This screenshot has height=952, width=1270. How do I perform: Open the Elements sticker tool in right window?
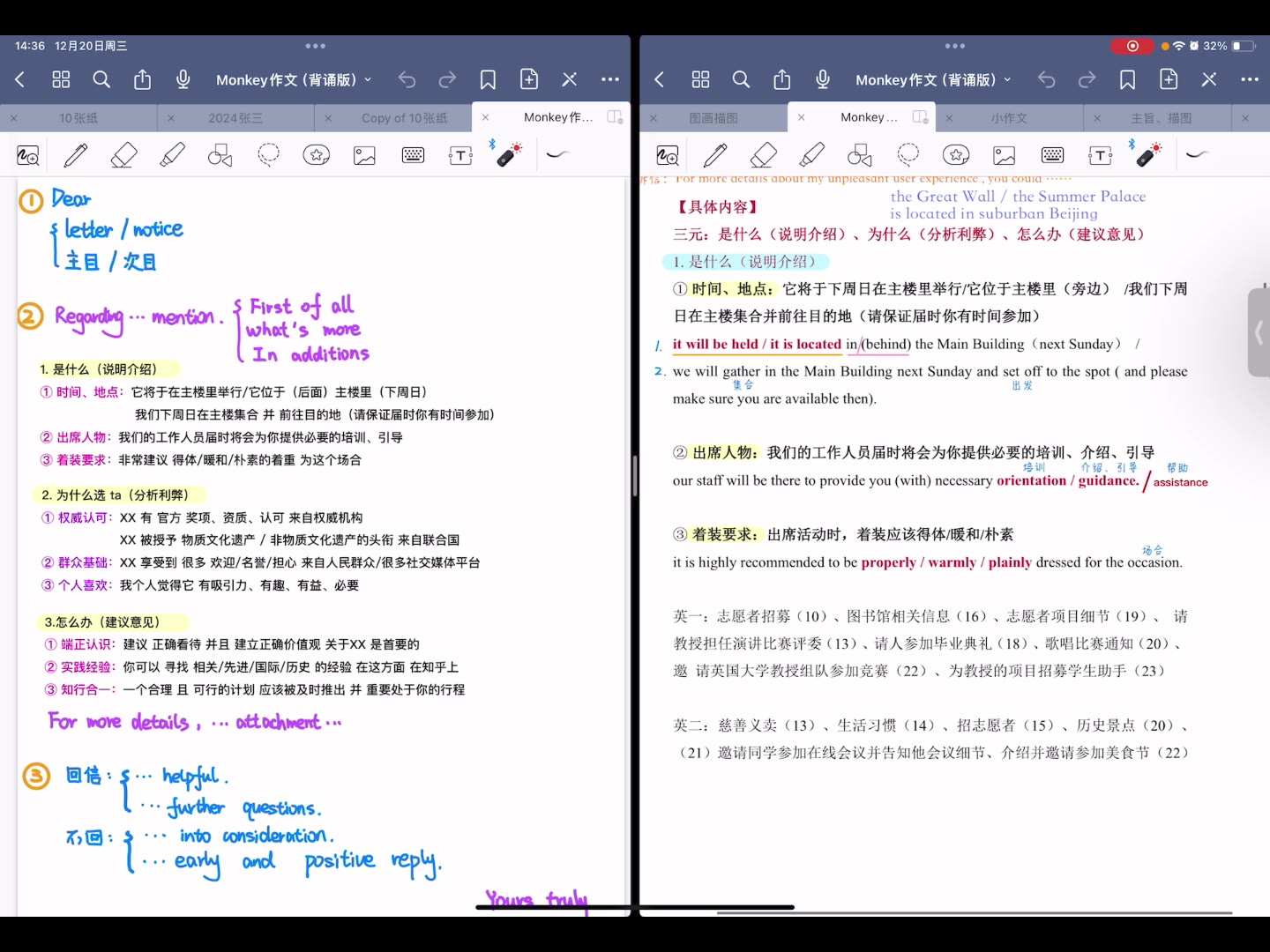[x=956, y=156]
